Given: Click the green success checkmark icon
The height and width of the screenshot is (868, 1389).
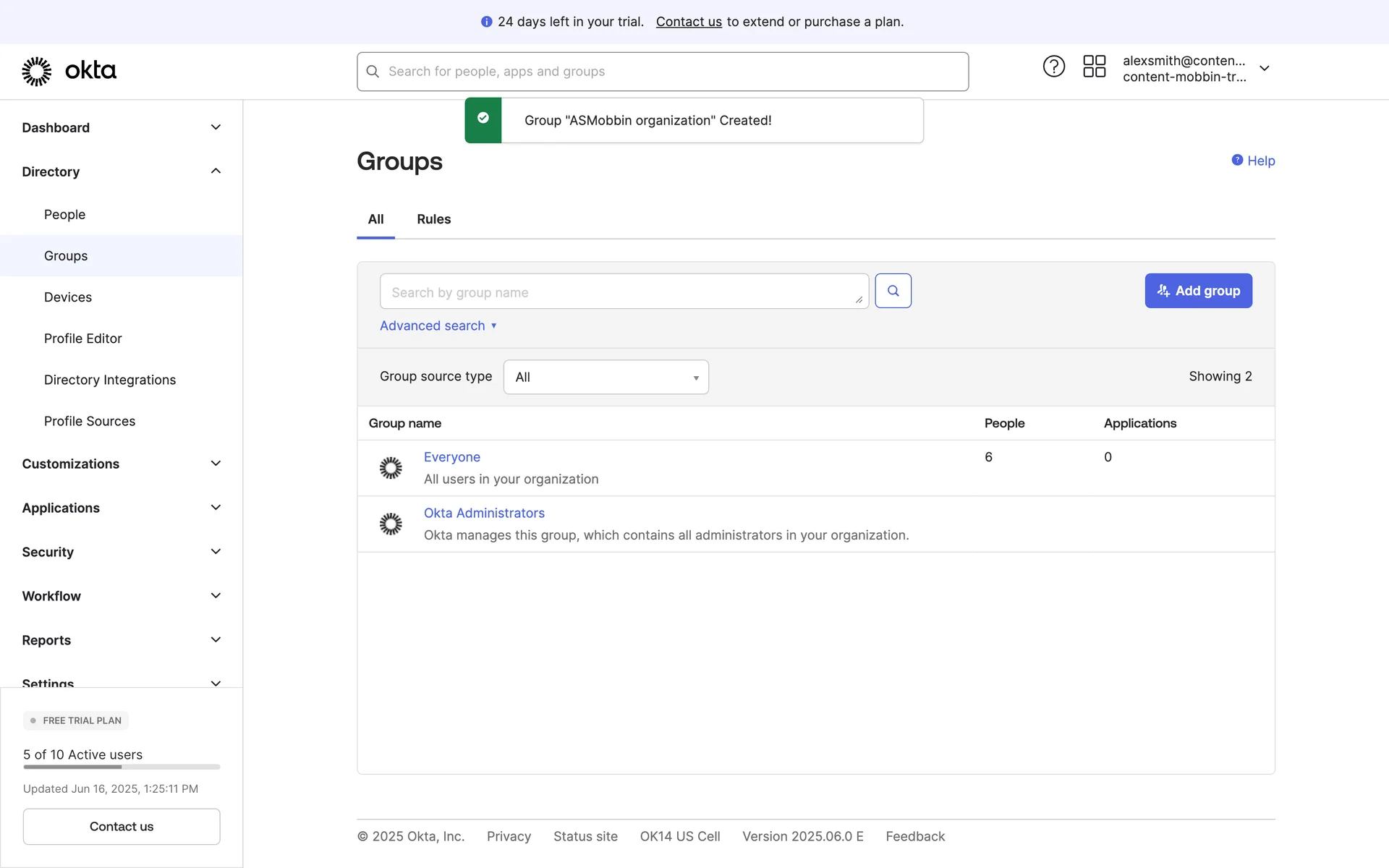Looking at the screenshot, I should click(483, 119).
